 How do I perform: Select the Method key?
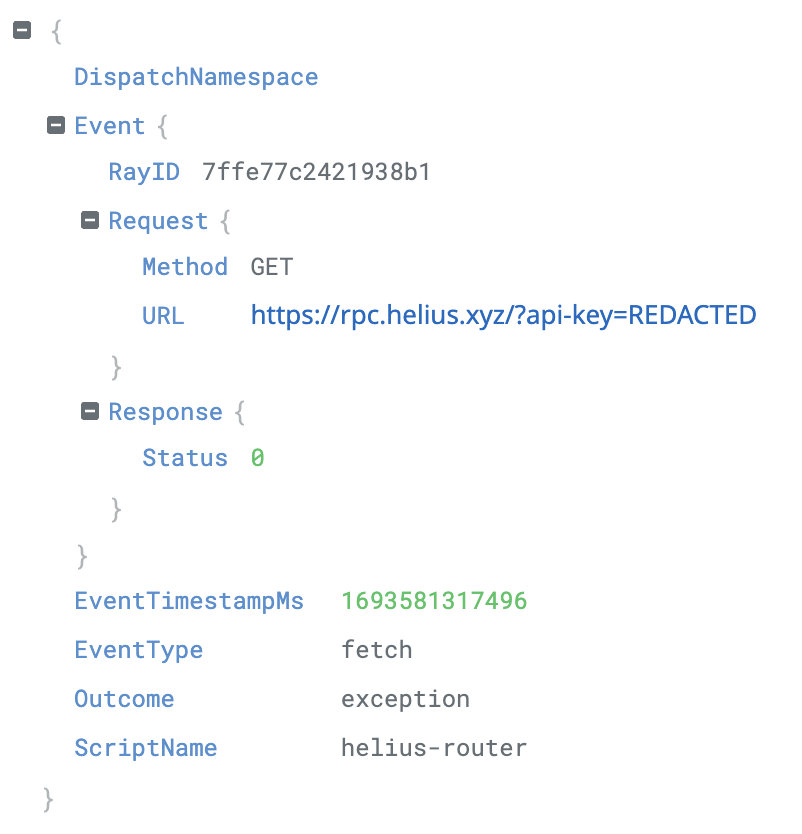point(185,267)
